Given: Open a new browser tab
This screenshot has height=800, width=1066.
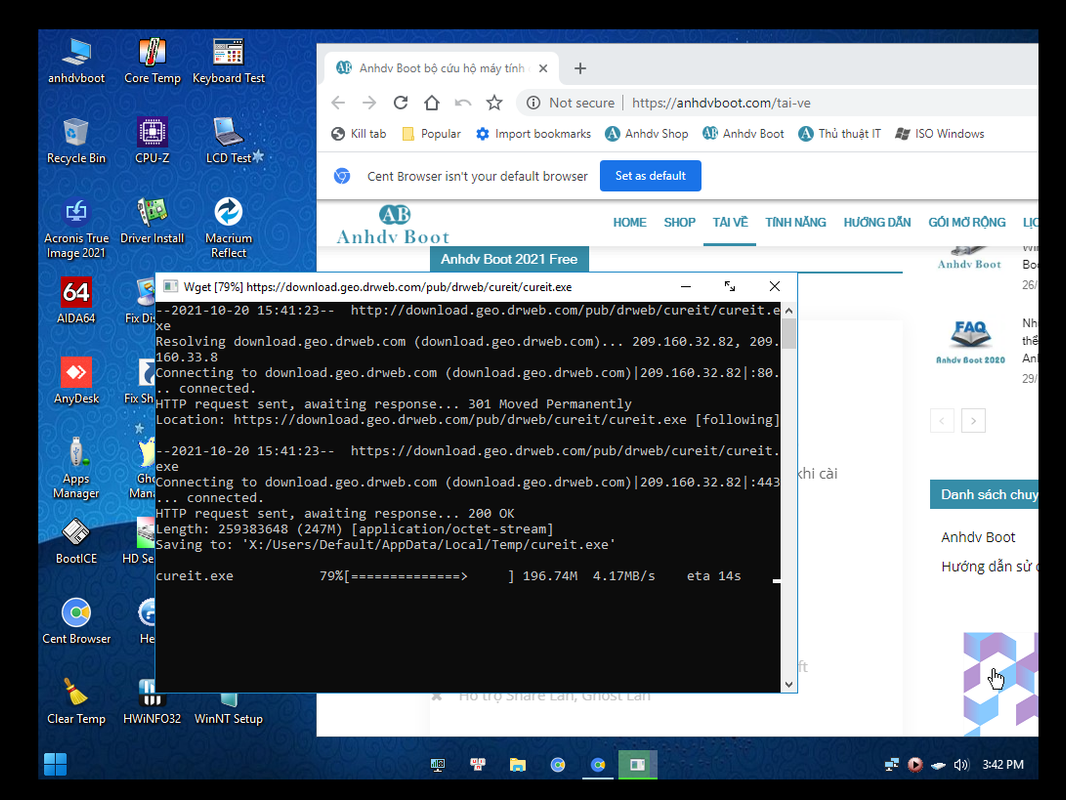Looking at the screenshot, I should (580, 68).
